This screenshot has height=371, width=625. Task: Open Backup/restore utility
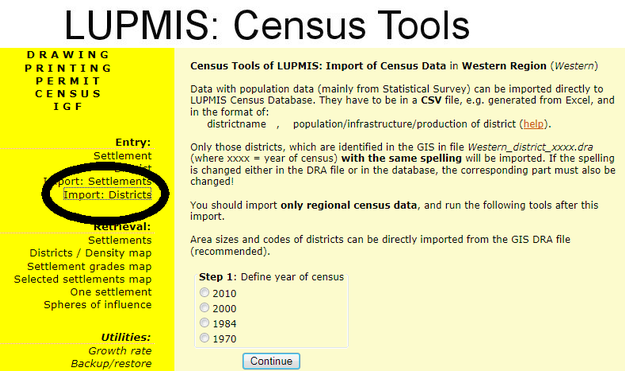click(x=111, y=363)
